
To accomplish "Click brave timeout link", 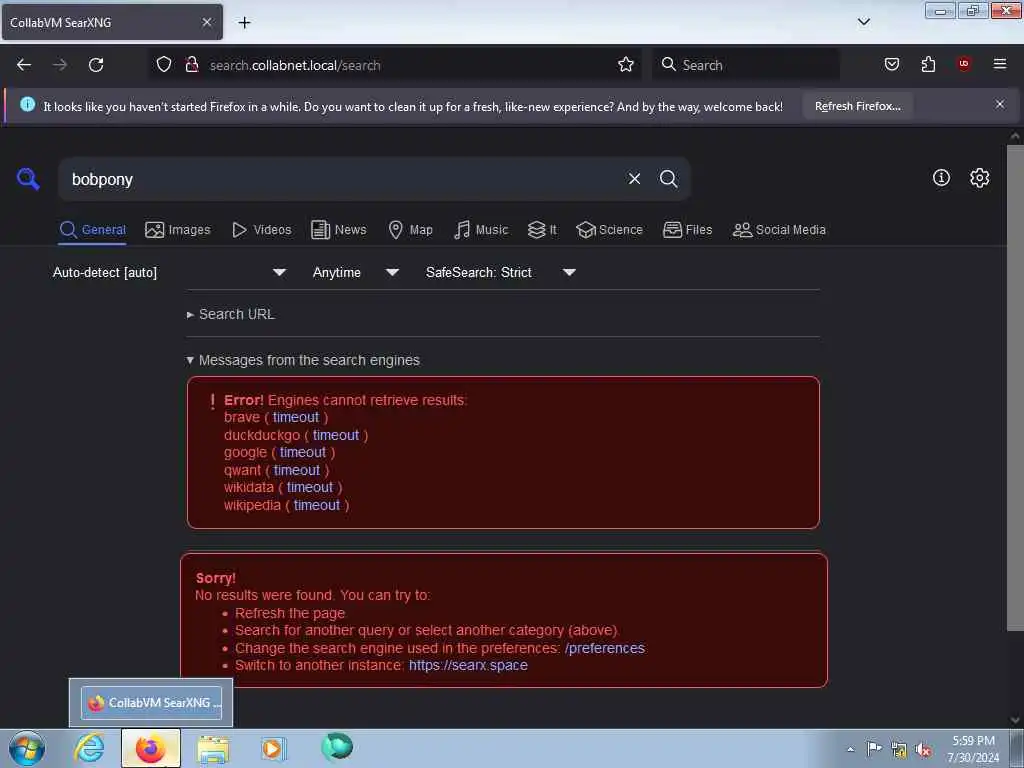I will (x=296, y=417).
